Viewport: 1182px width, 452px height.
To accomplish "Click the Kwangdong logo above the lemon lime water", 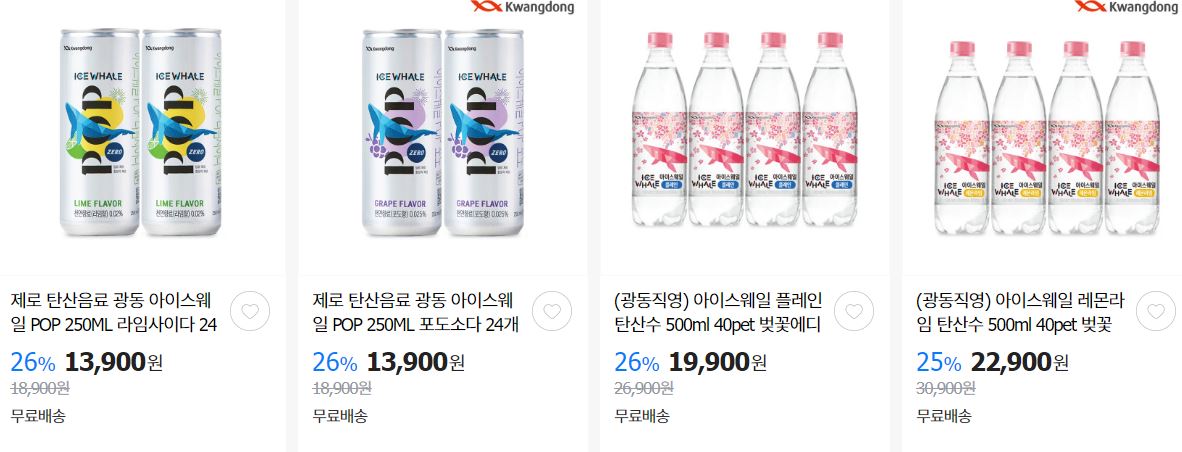I will coord(1126,7).
